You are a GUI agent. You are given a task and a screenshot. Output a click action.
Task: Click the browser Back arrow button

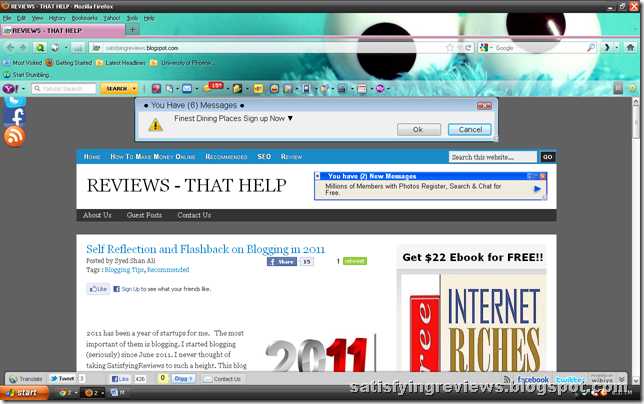(x=10, y=48)
